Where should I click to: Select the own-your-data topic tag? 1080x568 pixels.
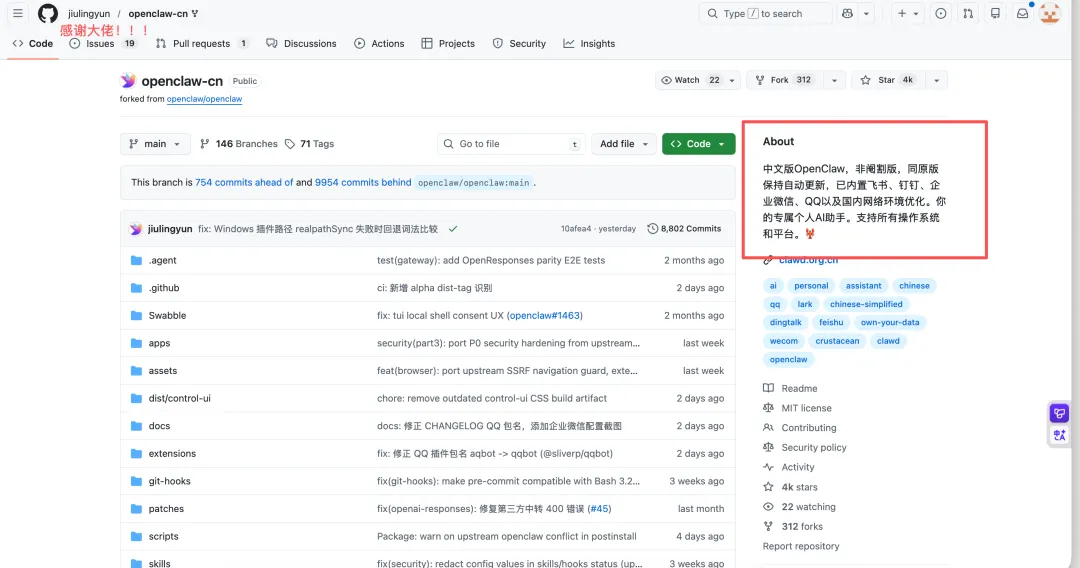point(890,322)
